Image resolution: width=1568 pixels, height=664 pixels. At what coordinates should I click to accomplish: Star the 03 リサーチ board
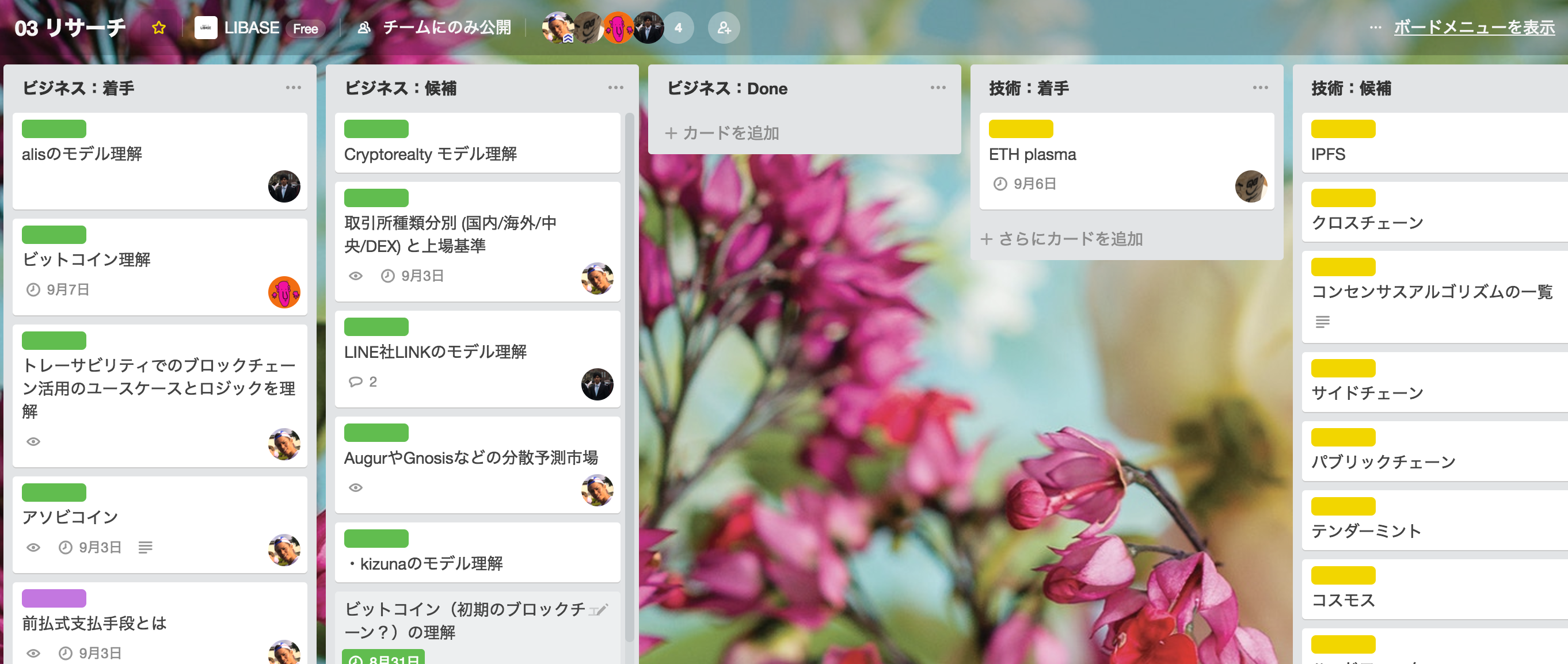click(159, 28)
